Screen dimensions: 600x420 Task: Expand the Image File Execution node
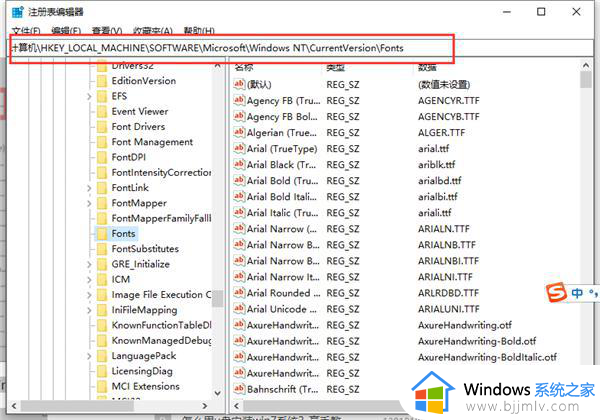[x=89, y=295]
